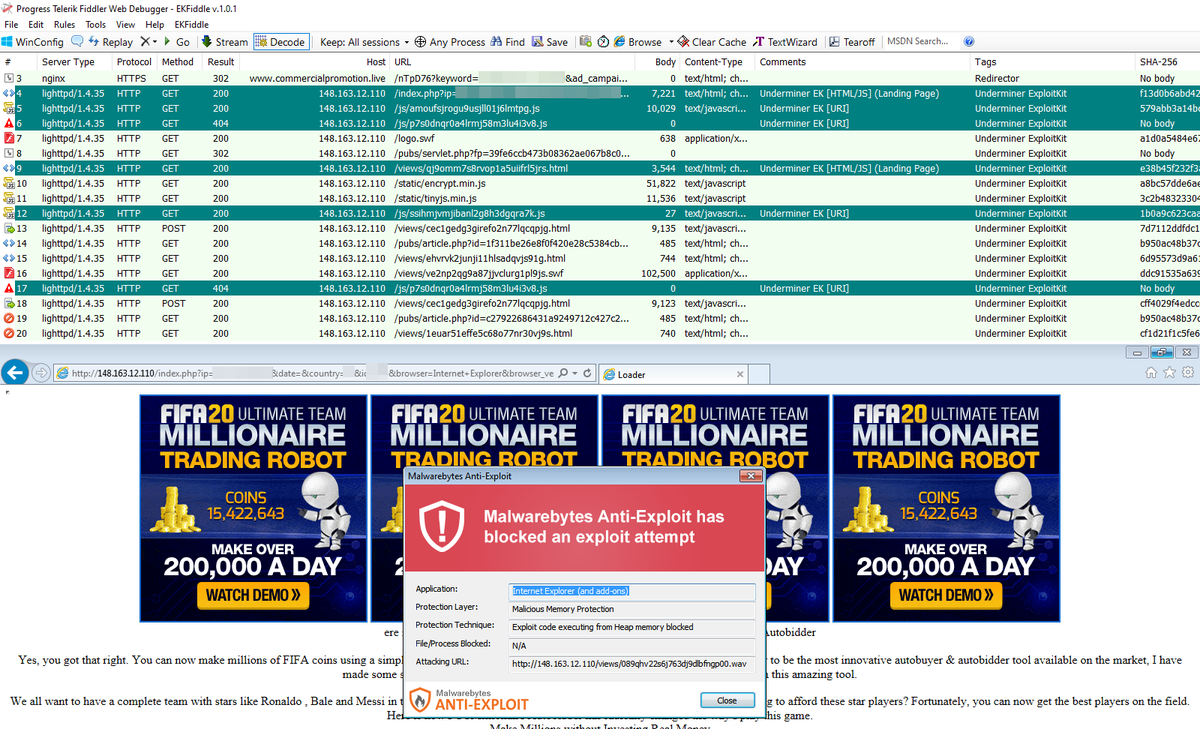Viewport: 1200px width, 729px height.
Task: Click the session 20 blocked red icon
Action: point(9,333)
